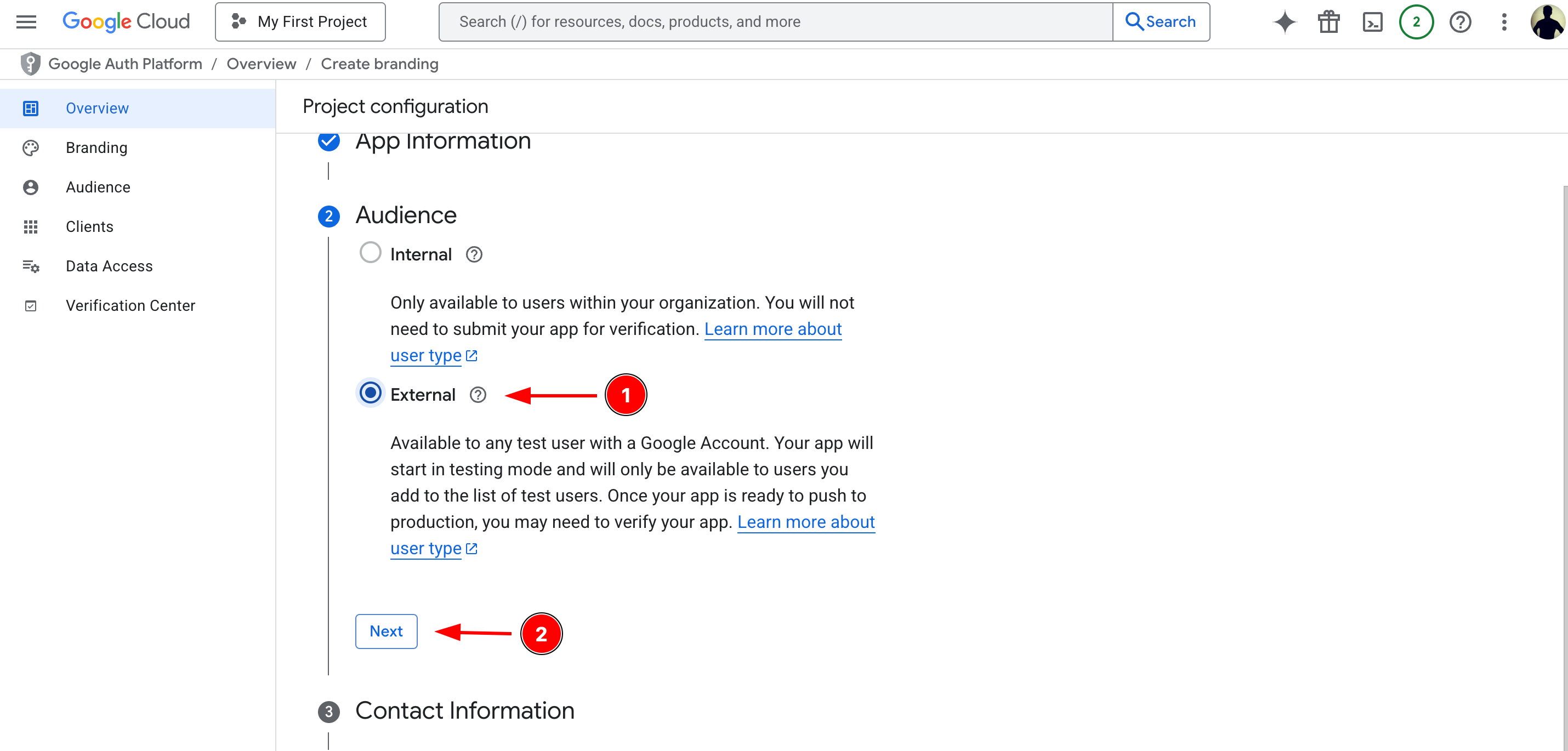The width and height of the screenshot is (1568, 751).
Task: Expand the completed App Information step
Action: pos(442,142)
